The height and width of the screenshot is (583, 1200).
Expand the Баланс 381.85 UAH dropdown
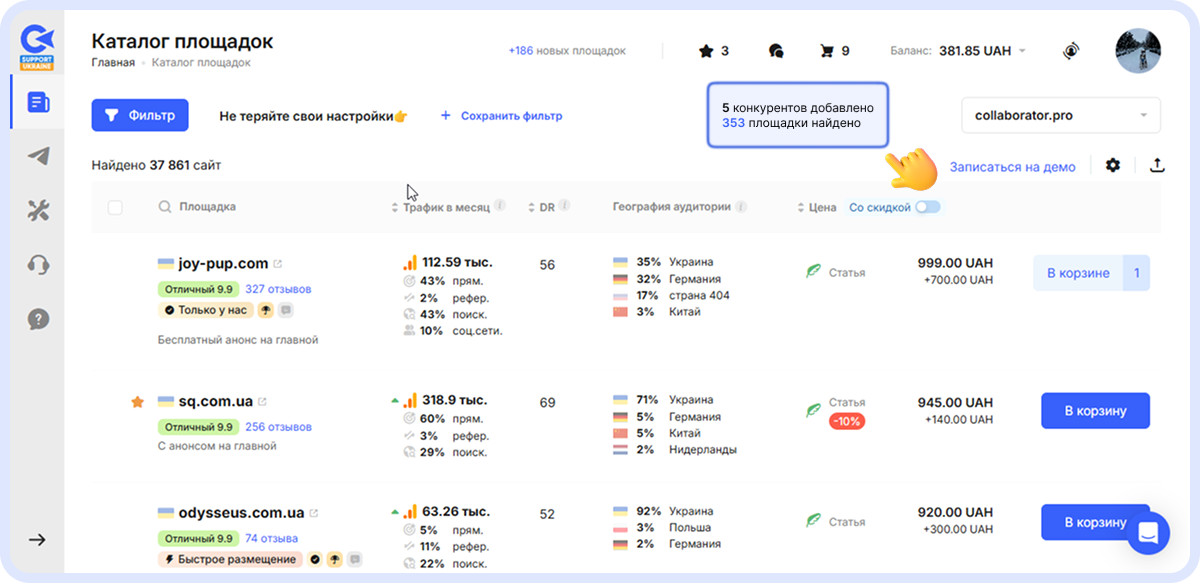pyautogui.click(x=1020, y=51)
